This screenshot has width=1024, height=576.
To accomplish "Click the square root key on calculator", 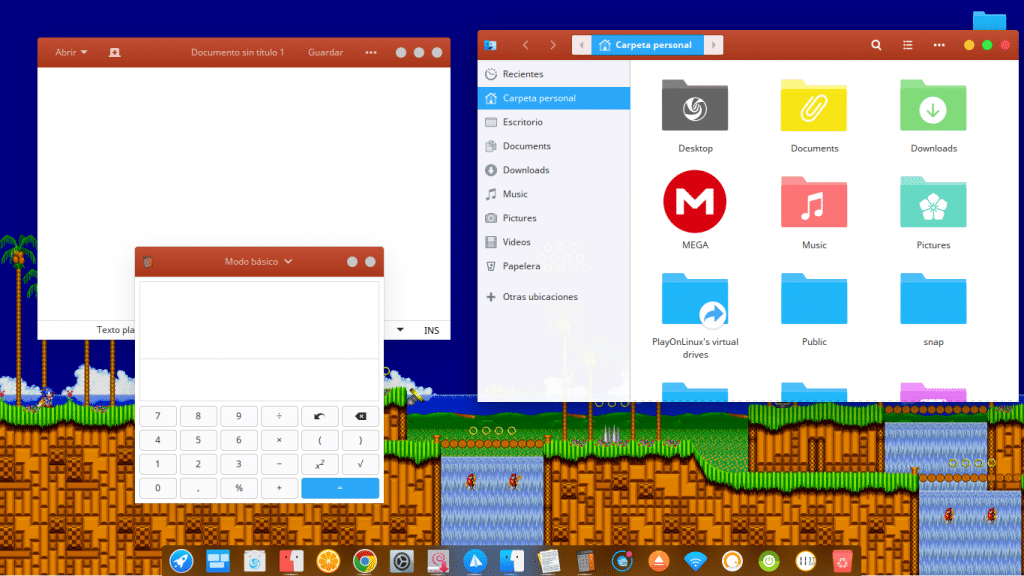I will (x=360, y=464).
